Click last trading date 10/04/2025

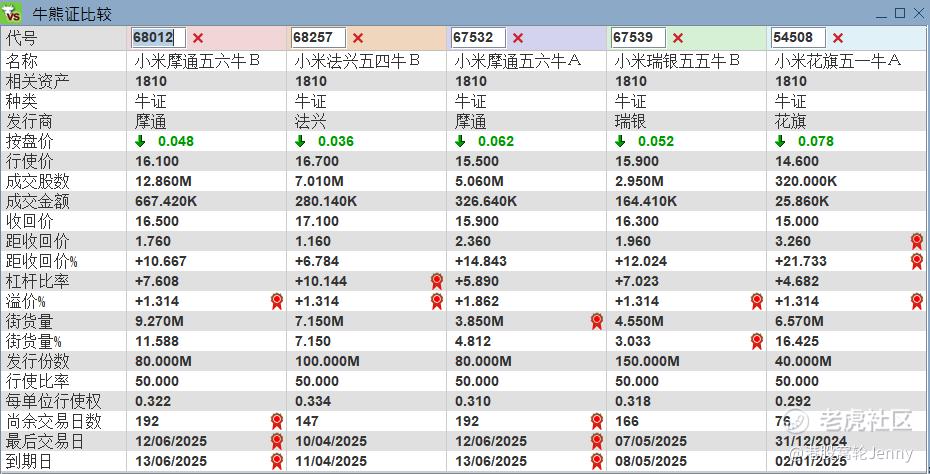pyautogui.click(x=330, y=441)
